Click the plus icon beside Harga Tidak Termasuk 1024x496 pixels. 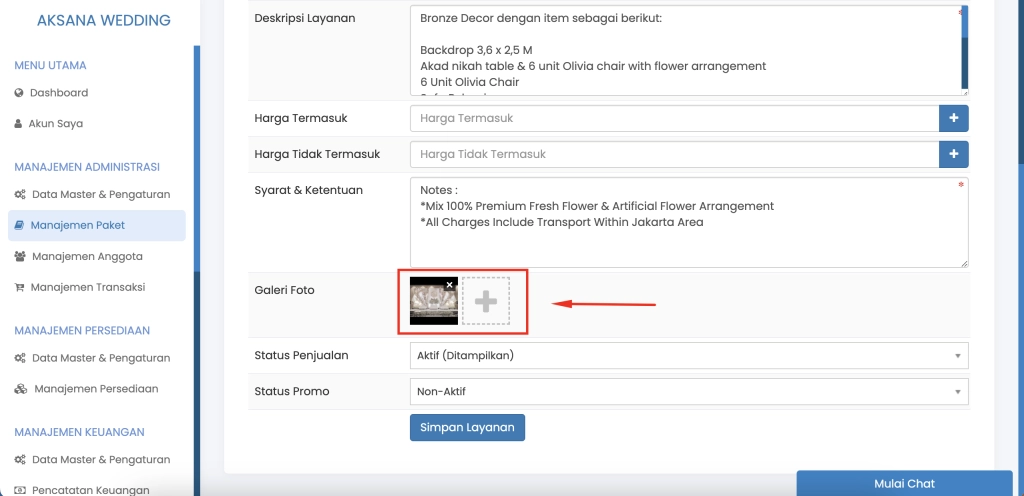[953, 154]
